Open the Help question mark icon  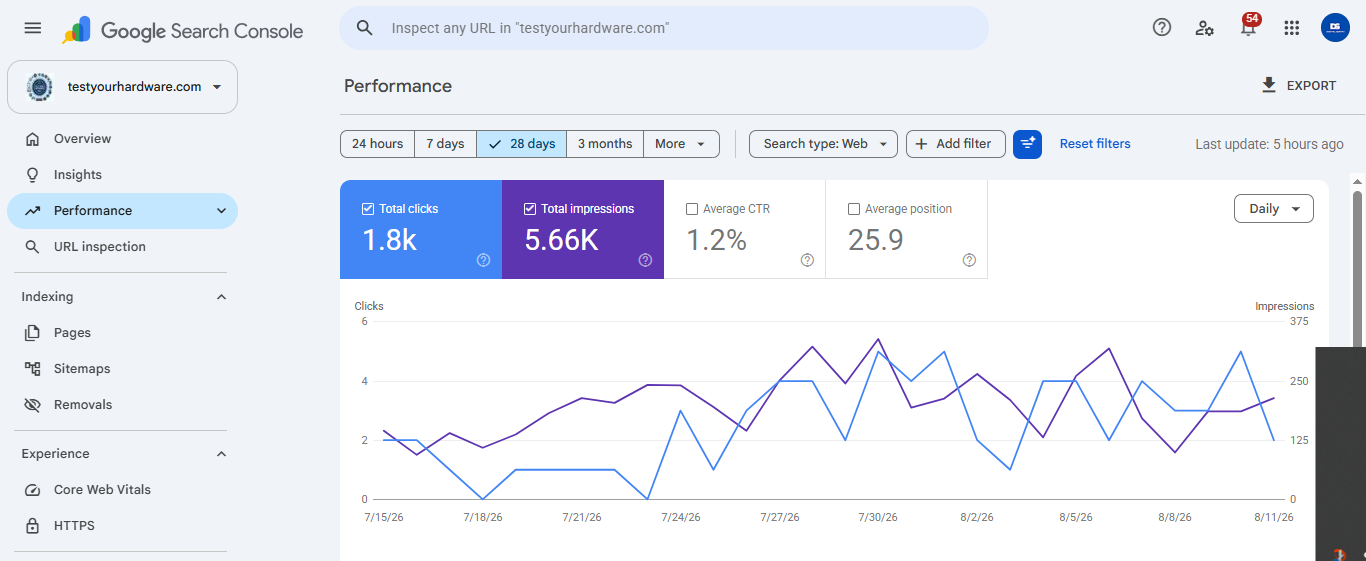(1162, 28)
